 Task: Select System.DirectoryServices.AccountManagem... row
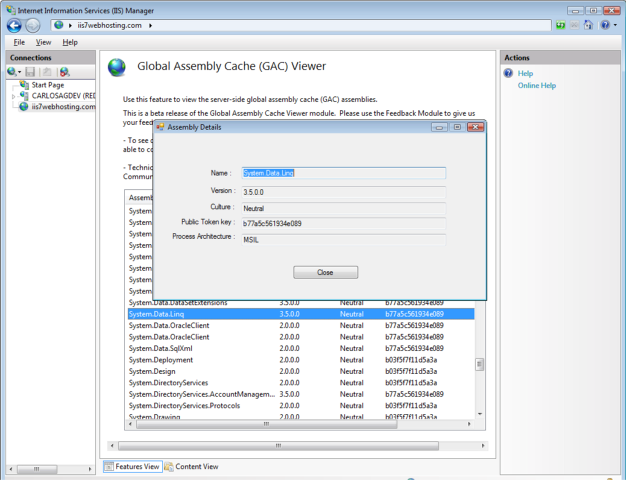tap(301, 394)
